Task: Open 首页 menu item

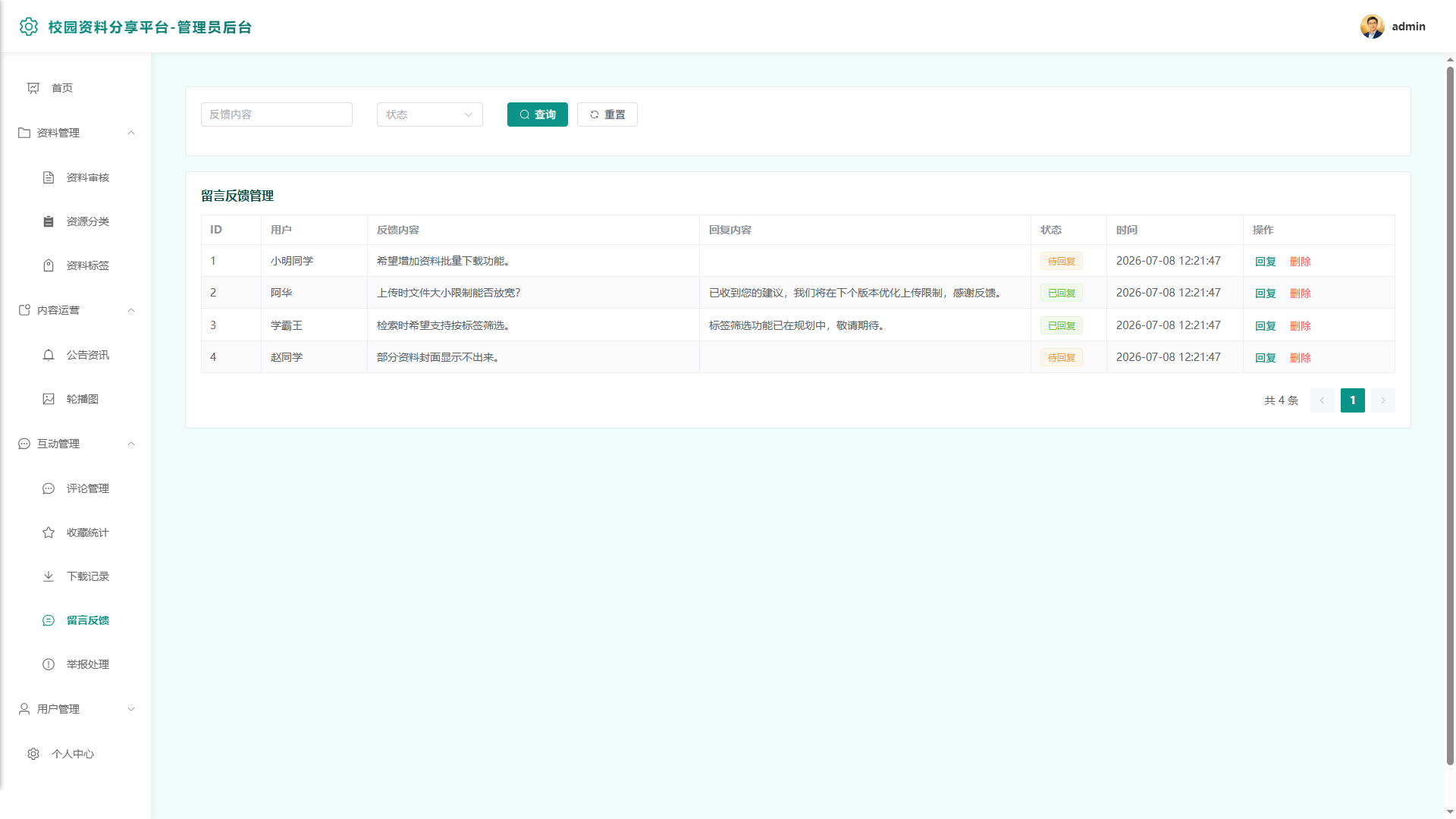Action: pos(76,88)
